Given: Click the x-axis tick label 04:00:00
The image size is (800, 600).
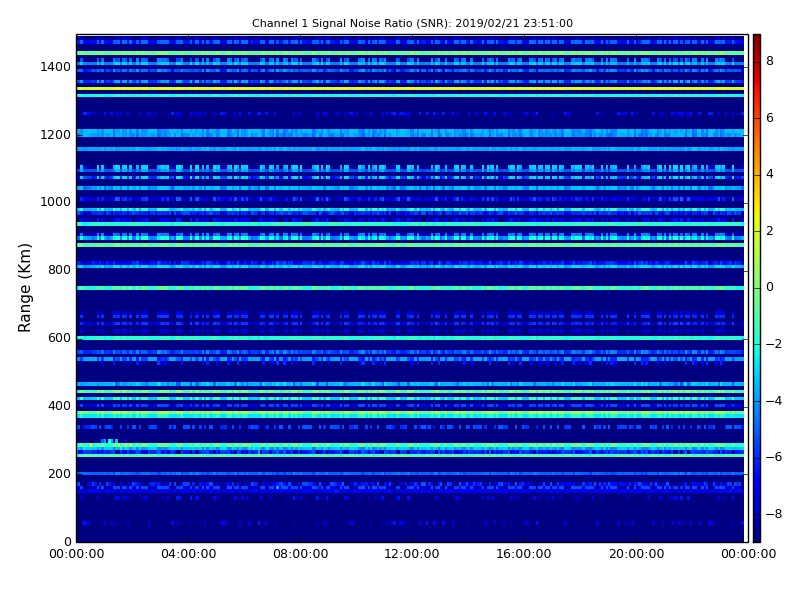Looking at the screenshot, I should [189, 554].
